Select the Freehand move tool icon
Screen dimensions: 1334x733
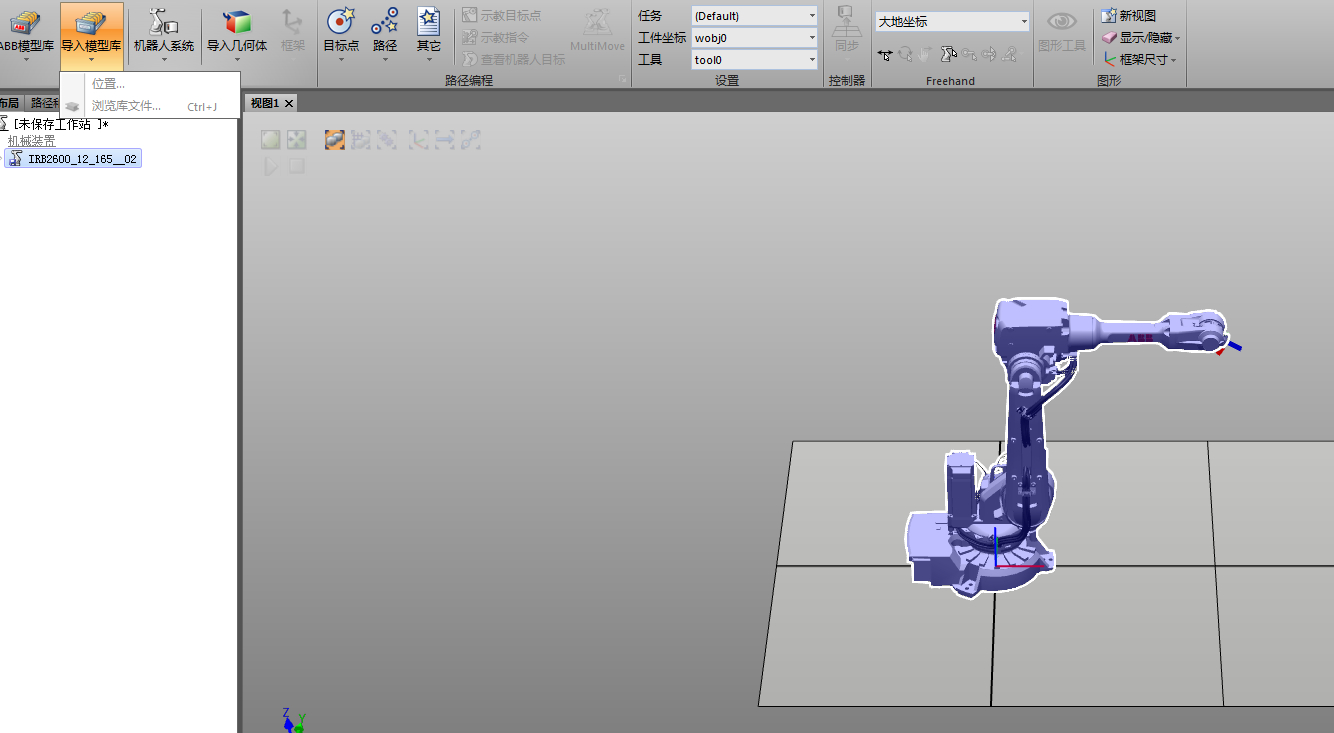[x=885, y=55]
